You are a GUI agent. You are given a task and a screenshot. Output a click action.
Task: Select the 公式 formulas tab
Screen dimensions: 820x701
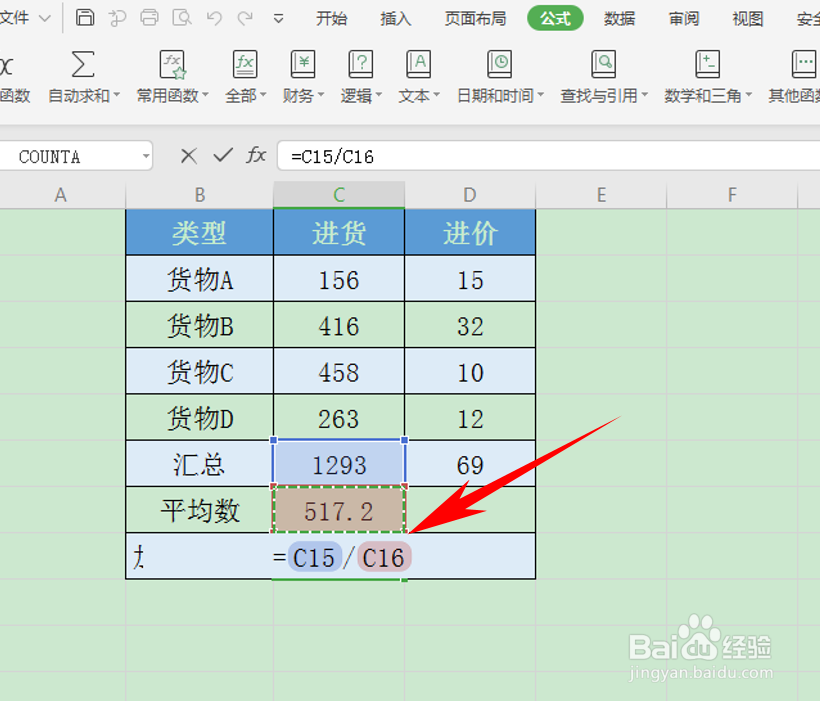[555, 18]
